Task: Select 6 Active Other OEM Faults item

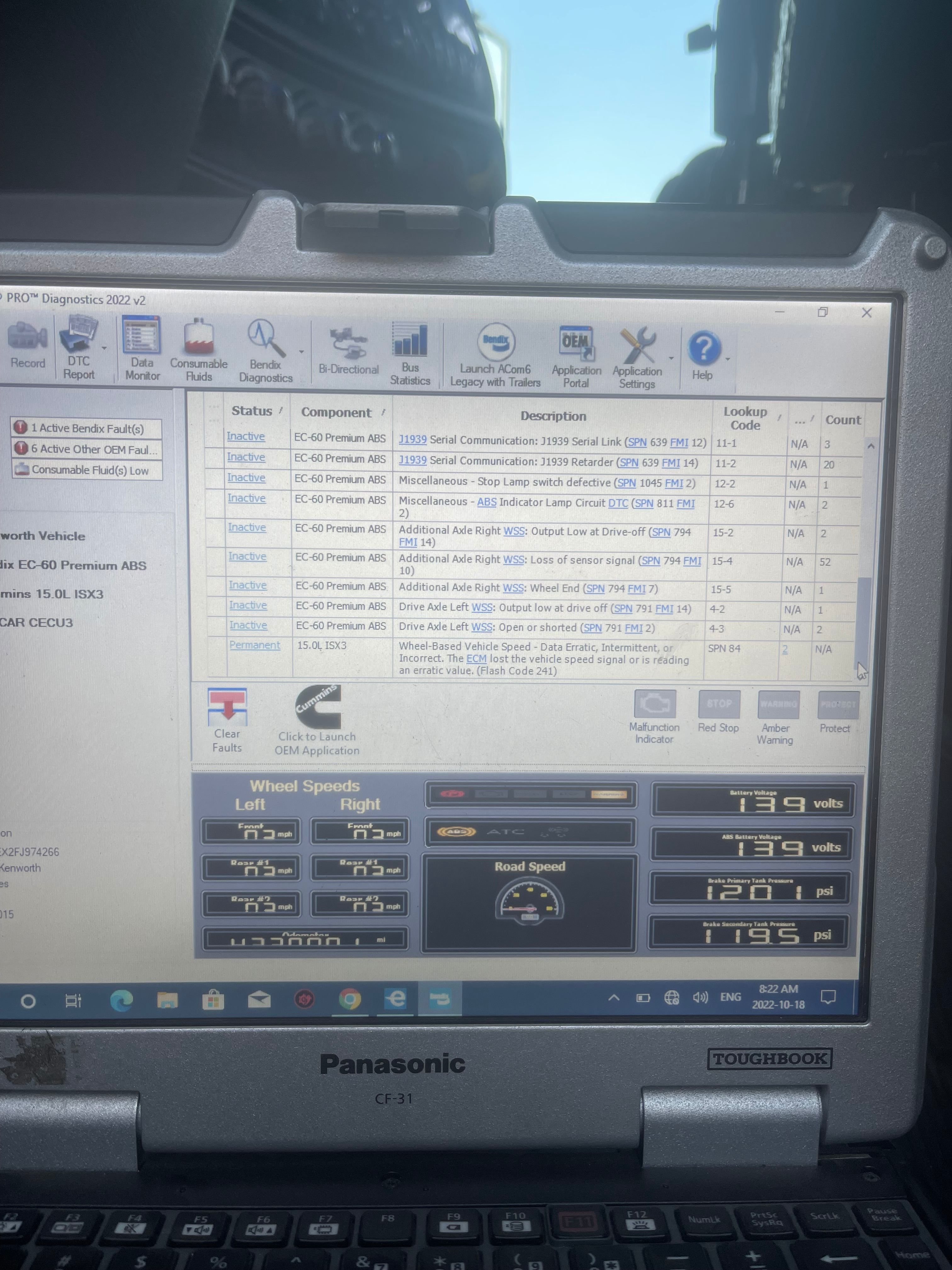Action: point(86,449)
